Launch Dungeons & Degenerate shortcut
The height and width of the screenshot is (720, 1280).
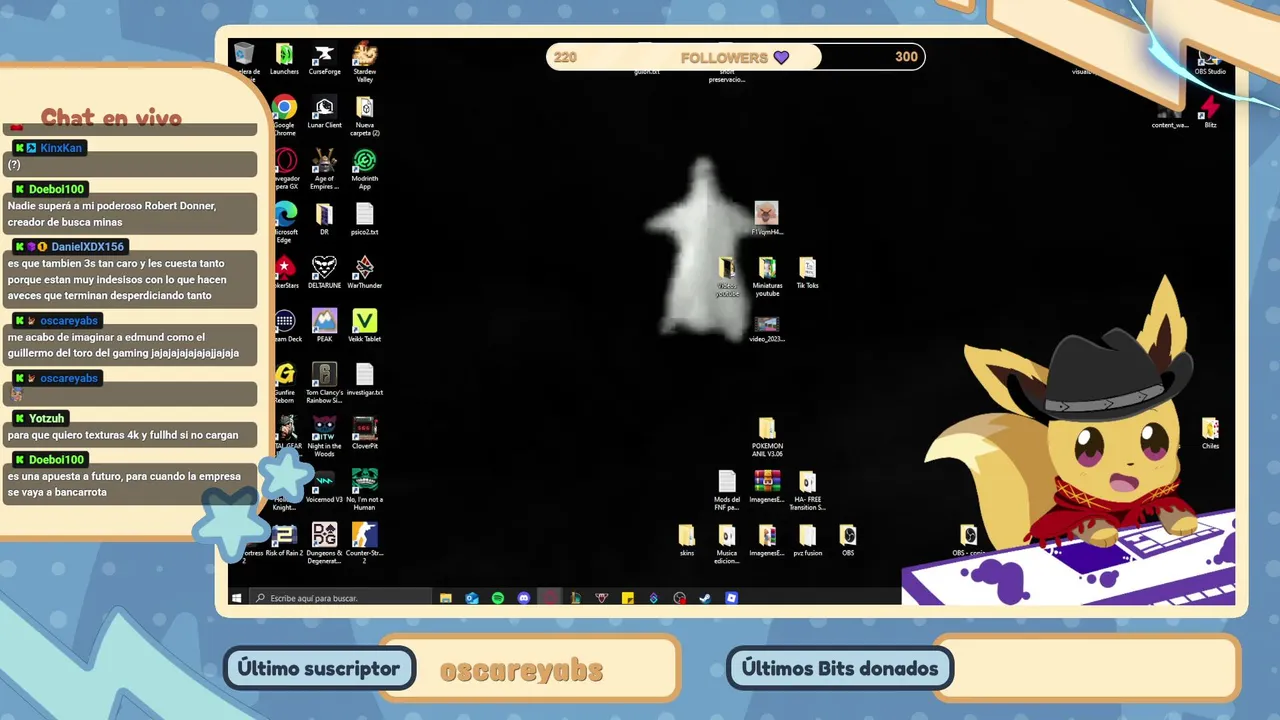(x=324, y=544)
